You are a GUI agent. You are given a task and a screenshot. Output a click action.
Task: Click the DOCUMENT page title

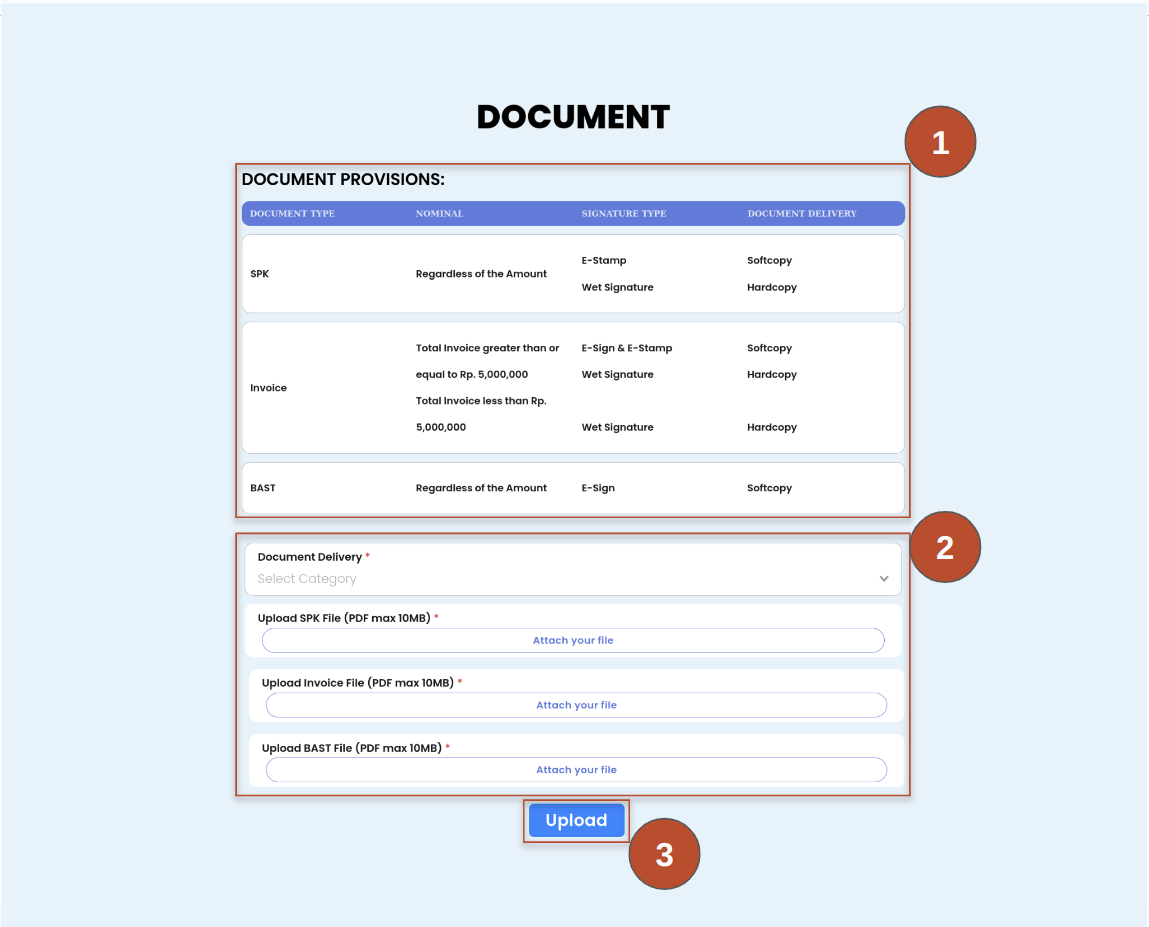click(573, 117)
